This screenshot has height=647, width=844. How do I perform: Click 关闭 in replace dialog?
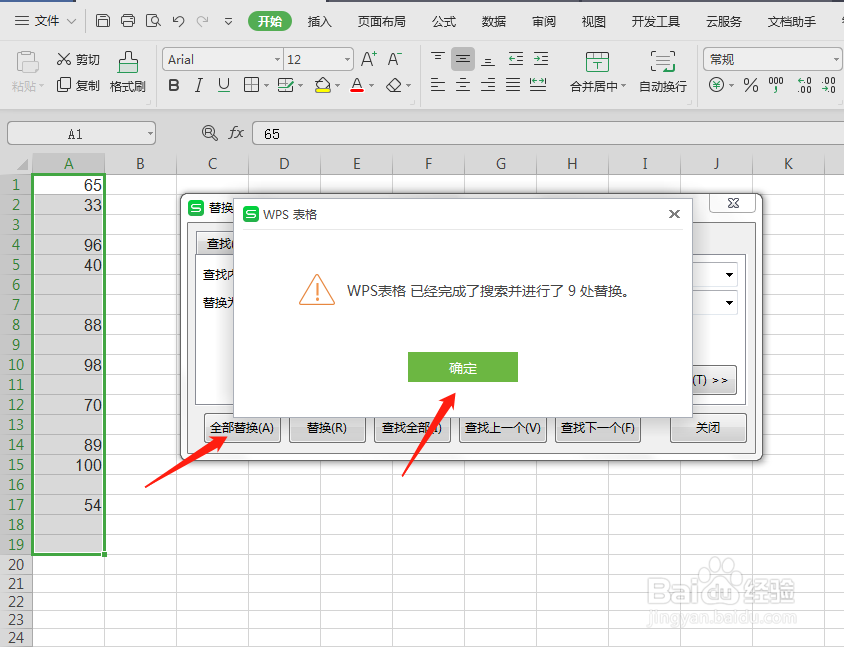pos(708,428)
